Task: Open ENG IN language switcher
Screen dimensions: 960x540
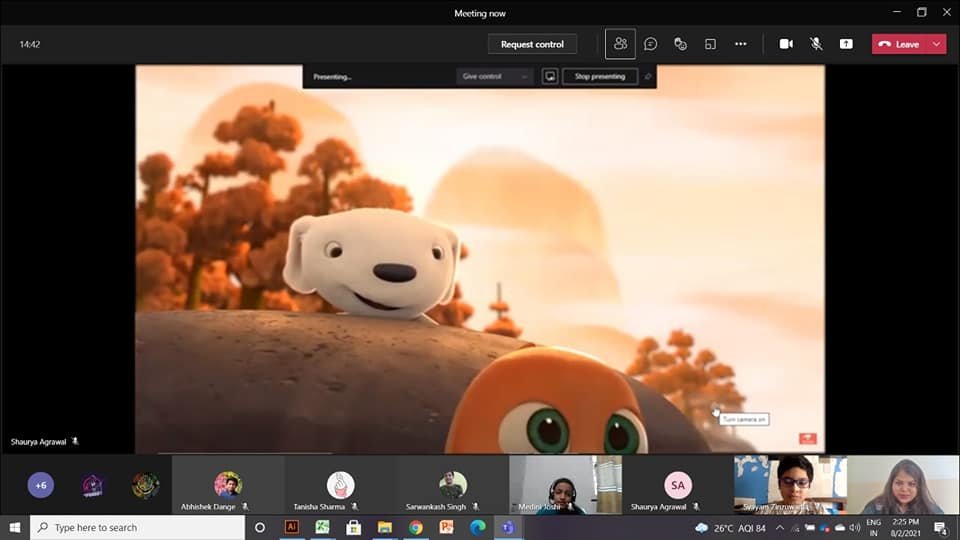Action: (874, 528)
